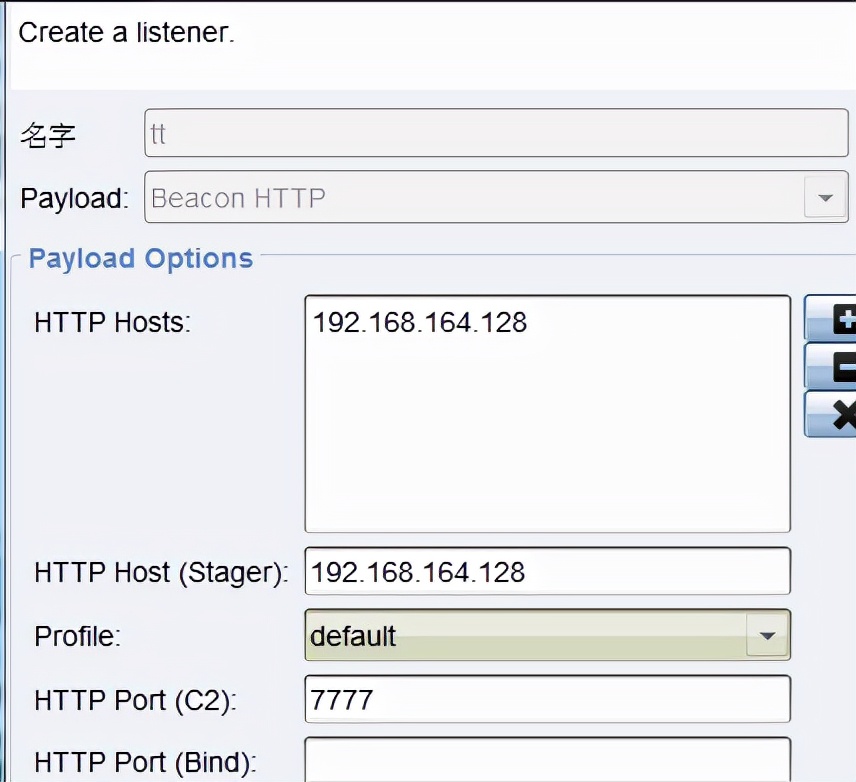Open the Profile dropdown set to default
The image size is (856, 782).
pos(527,636)
